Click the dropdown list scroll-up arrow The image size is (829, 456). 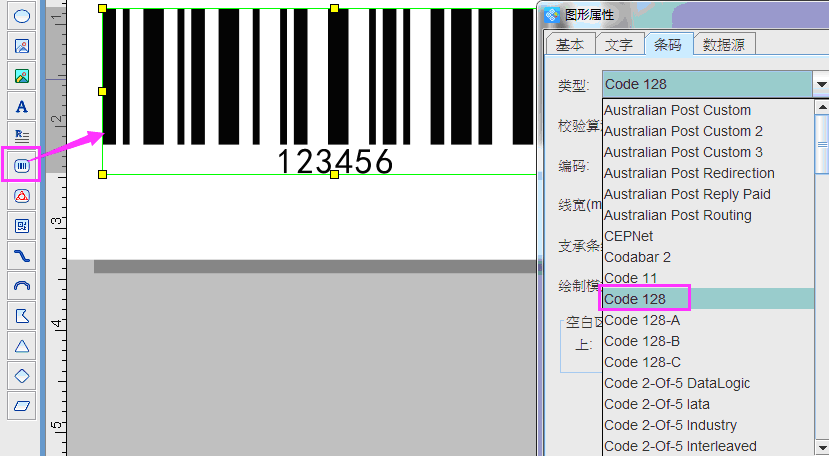(822, 107)
